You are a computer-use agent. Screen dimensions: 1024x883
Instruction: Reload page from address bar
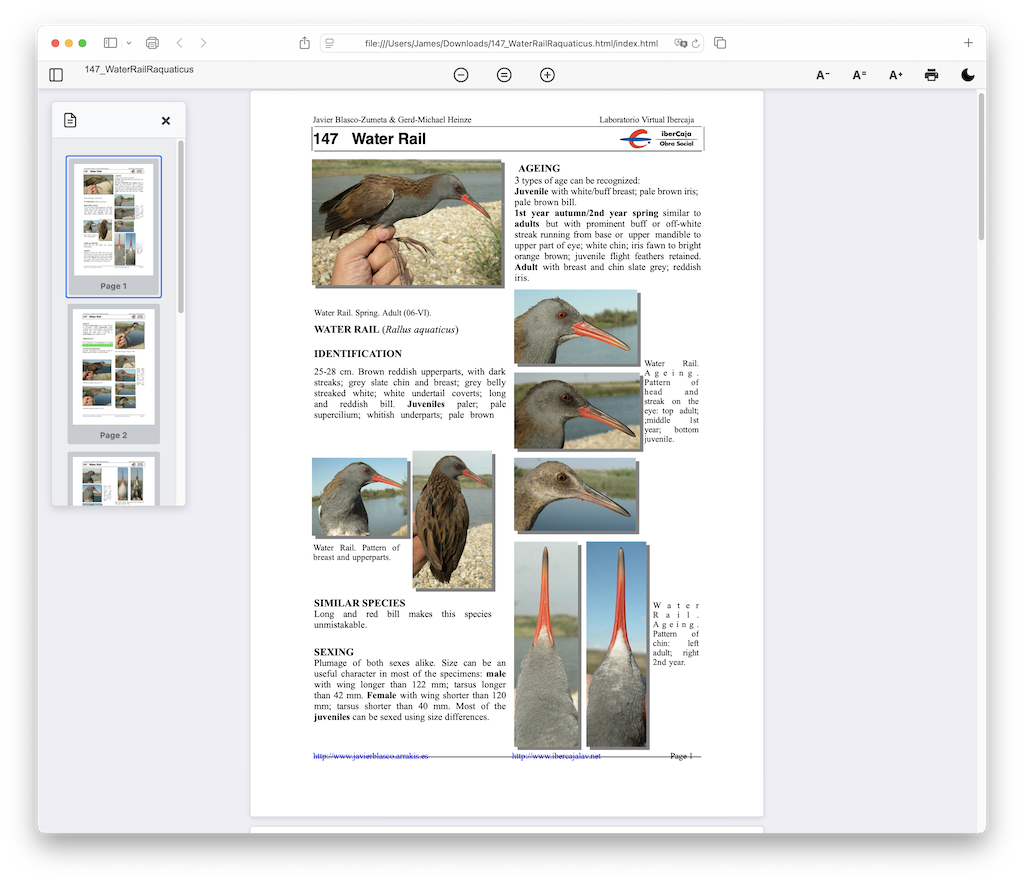694,43
